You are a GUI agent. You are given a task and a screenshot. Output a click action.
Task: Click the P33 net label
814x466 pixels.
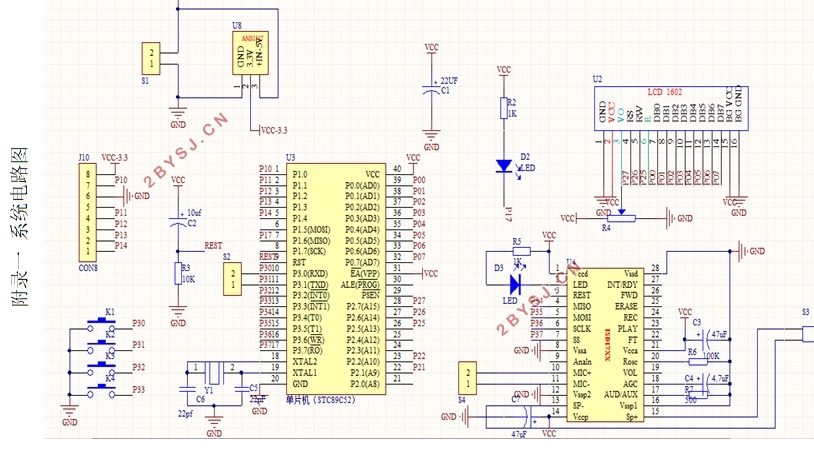click(x=139, y=389)
